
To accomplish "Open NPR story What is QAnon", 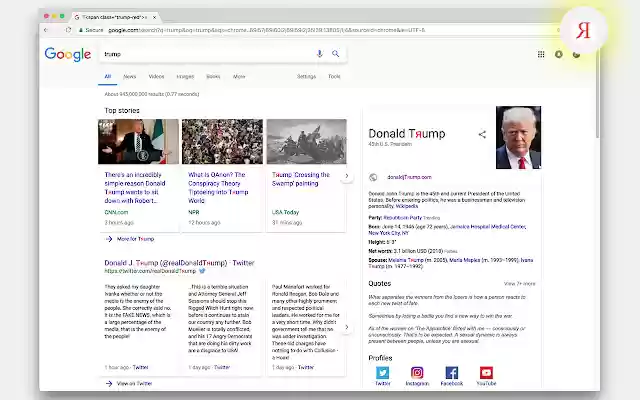I will 218,188.
